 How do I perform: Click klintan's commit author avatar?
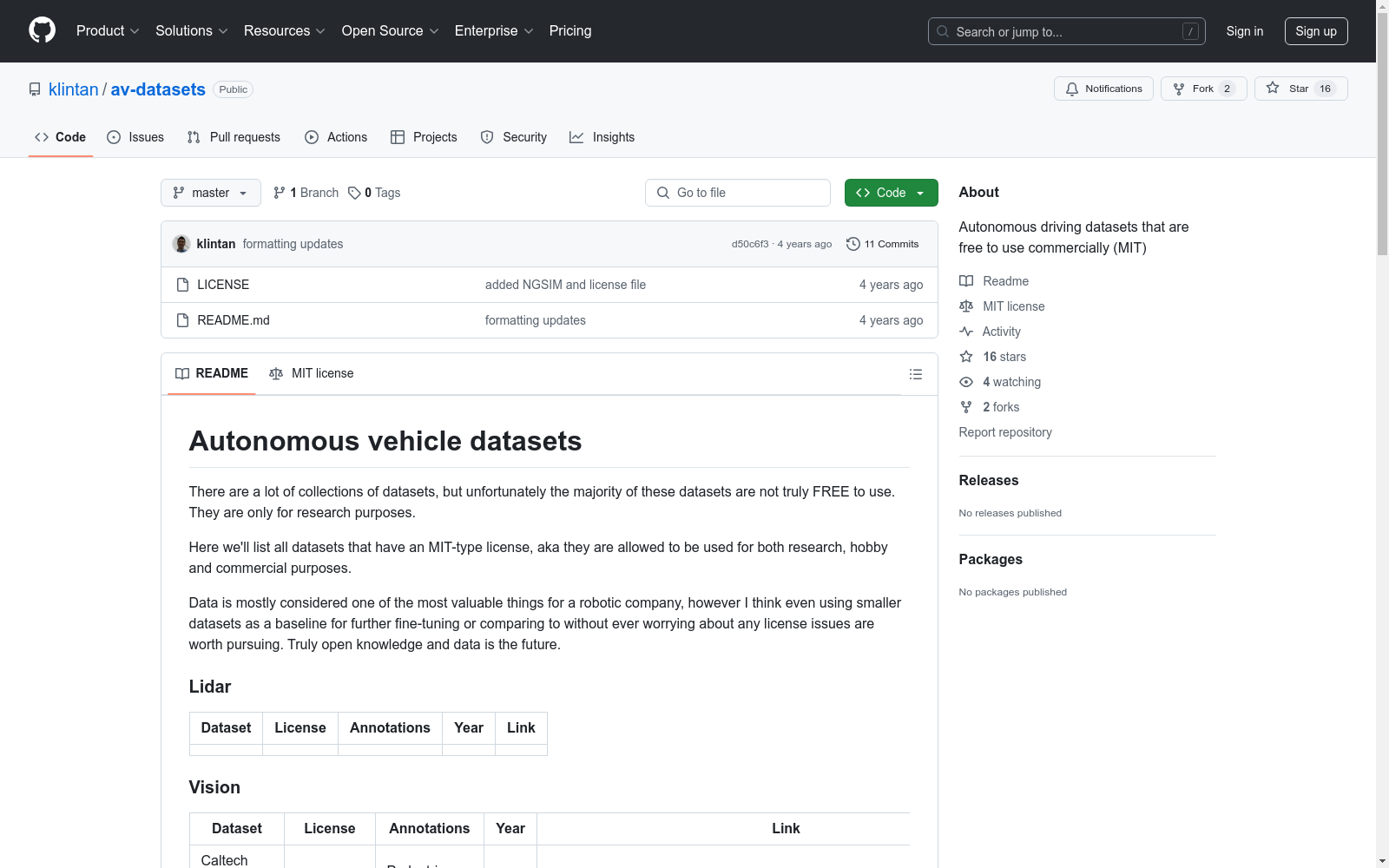coord(181,244)
